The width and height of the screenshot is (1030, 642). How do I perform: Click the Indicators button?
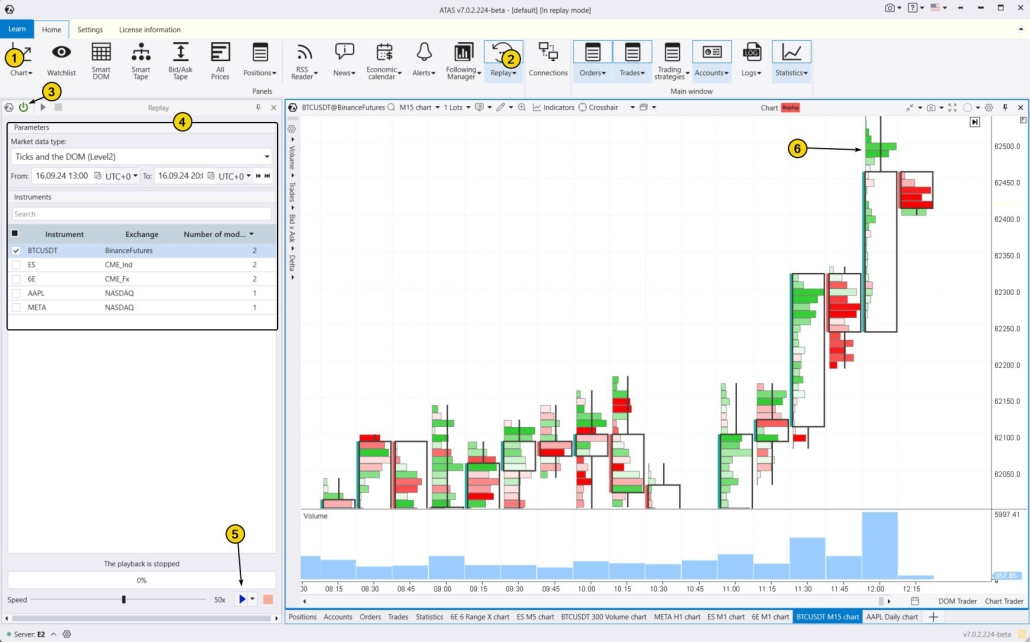pyautogui.click(x=553, y=107)
